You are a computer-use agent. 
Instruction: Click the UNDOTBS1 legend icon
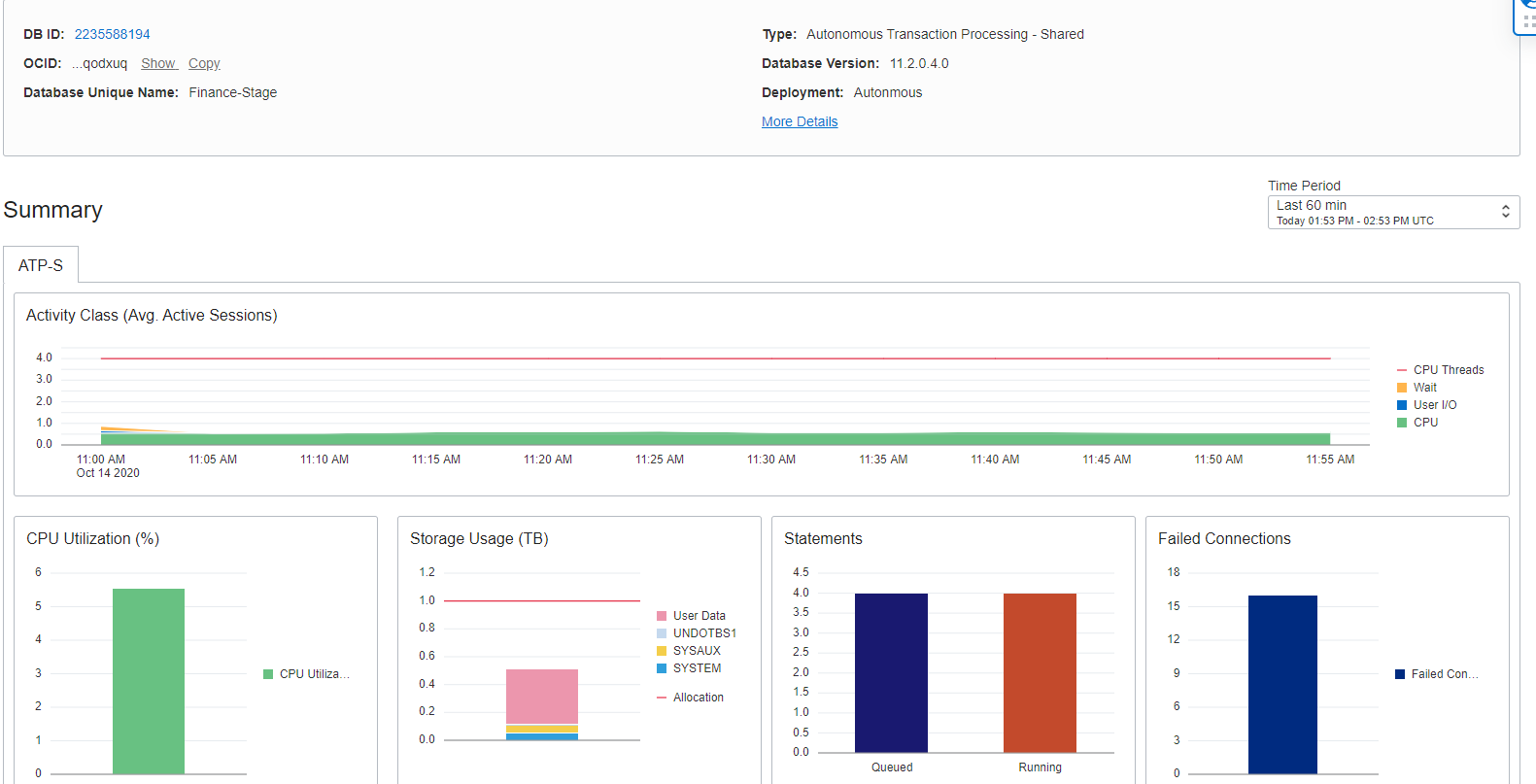[x=662, y=633]
